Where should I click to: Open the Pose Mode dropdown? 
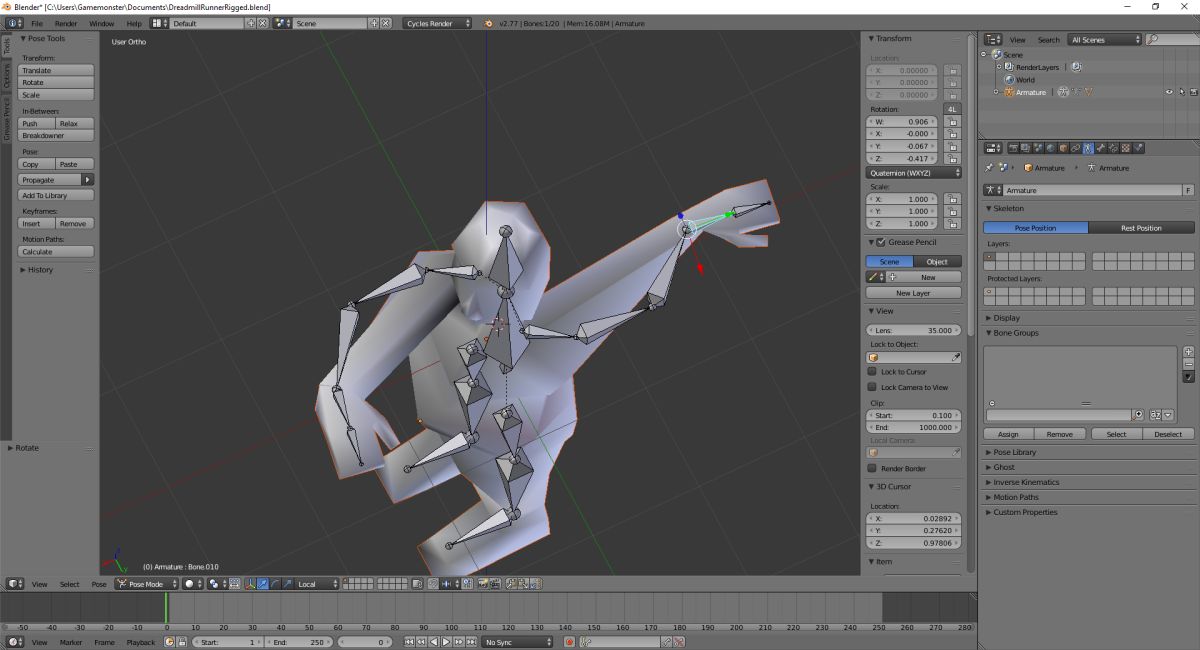point(147,584)
